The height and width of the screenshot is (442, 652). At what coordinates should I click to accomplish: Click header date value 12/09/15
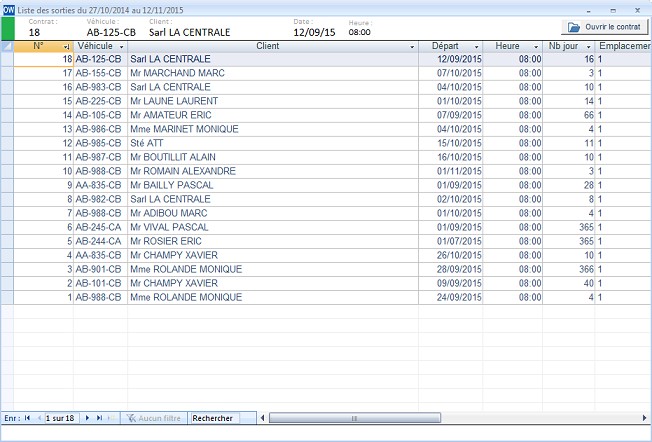tap(314, 32)
